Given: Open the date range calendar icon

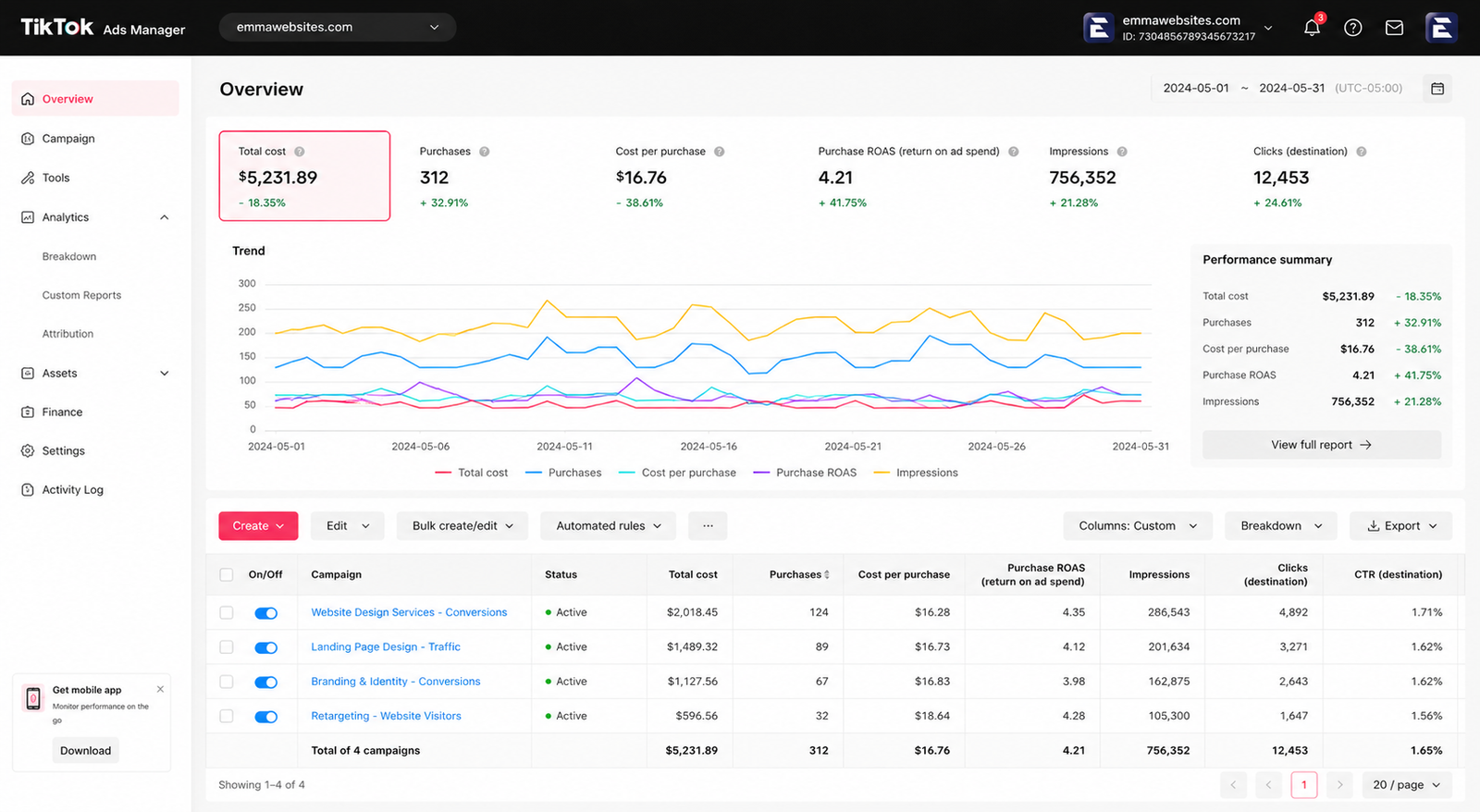Looking at the screenshot, I should [1437, 89].
